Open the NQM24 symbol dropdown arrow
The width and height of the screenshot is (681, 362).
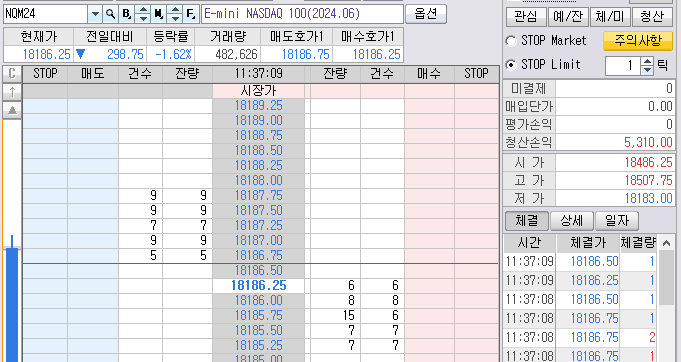point(95,14)
